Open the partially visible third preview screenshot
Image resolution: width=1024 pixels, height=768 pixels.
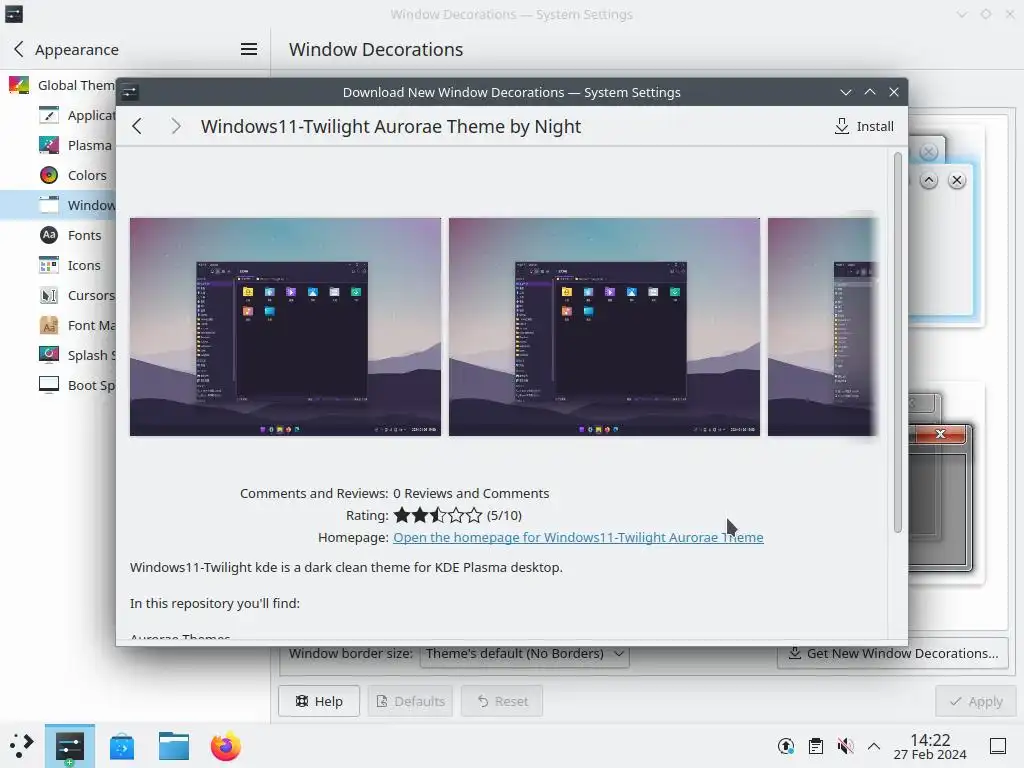(822, 327)
